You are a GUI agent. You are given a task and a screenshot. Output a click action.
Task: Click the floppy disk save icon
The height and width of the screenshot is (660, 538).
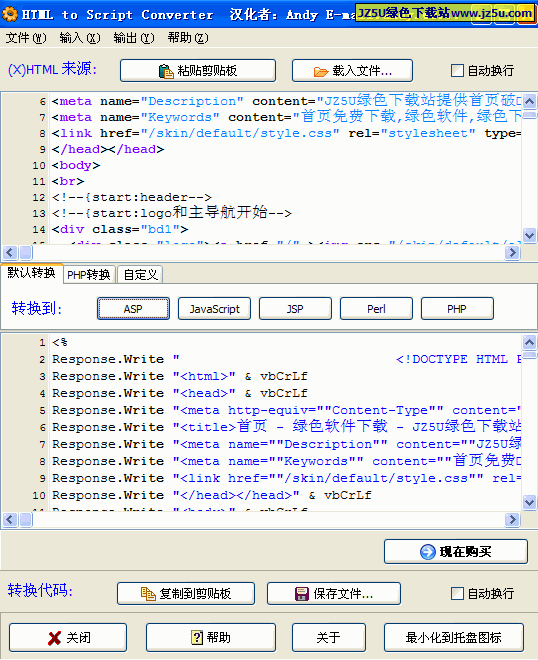pos(301,593)
